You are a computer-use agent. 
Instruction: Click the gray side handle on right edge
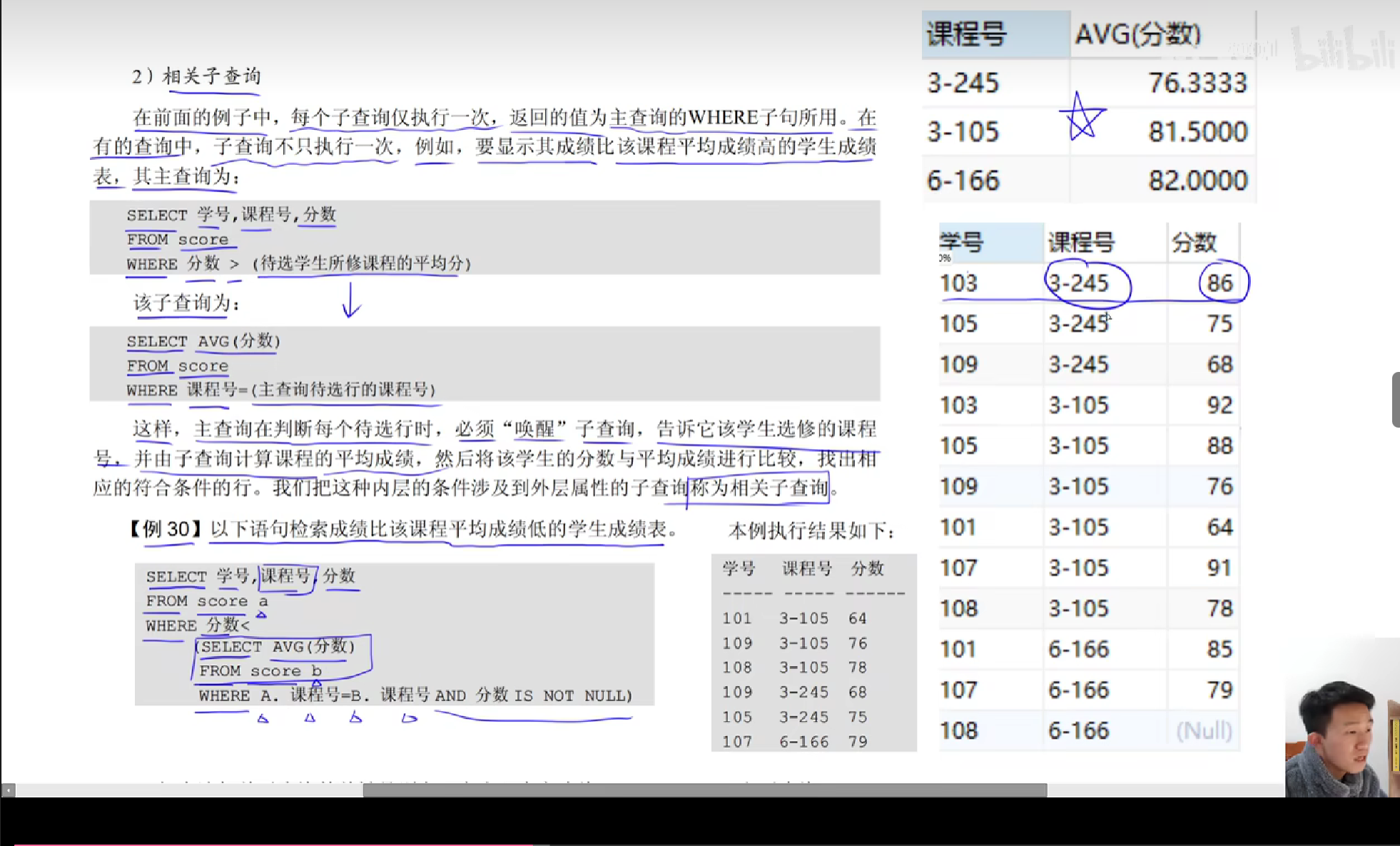[x=1395, y=400]
